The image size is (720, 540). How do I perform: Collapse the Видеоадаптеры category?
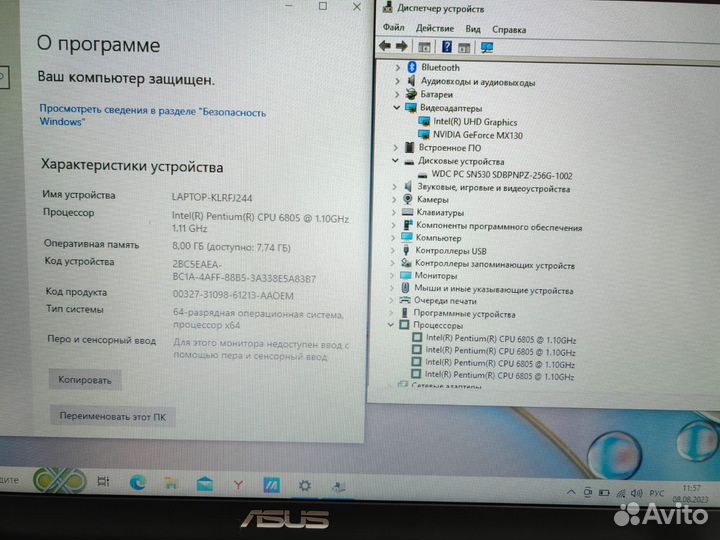396,107
